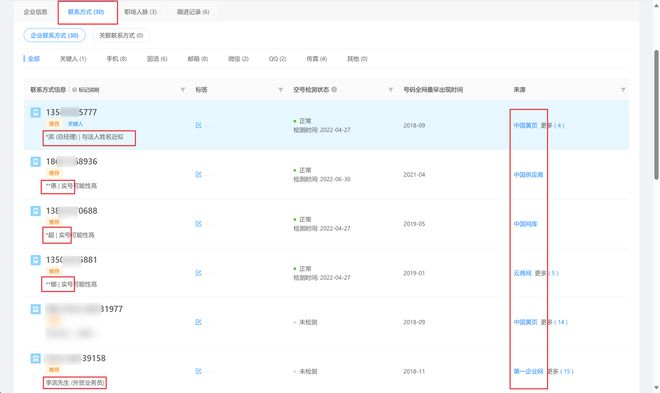Viewport: 660px width, 393px height.
Task: Filter by 微信 (2)
Action: tap(238, 58)
